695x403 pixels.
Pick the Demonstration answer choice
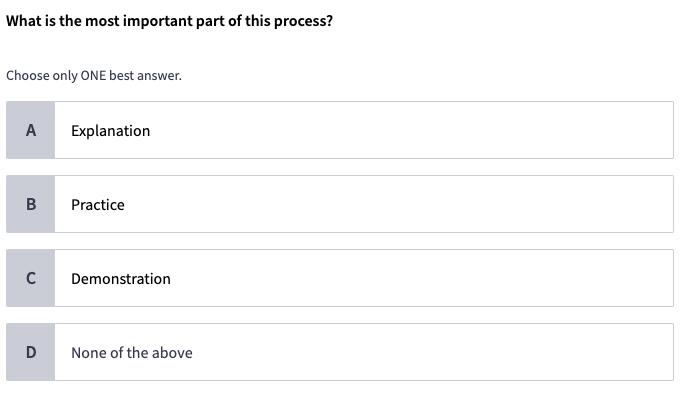(340, 278)
